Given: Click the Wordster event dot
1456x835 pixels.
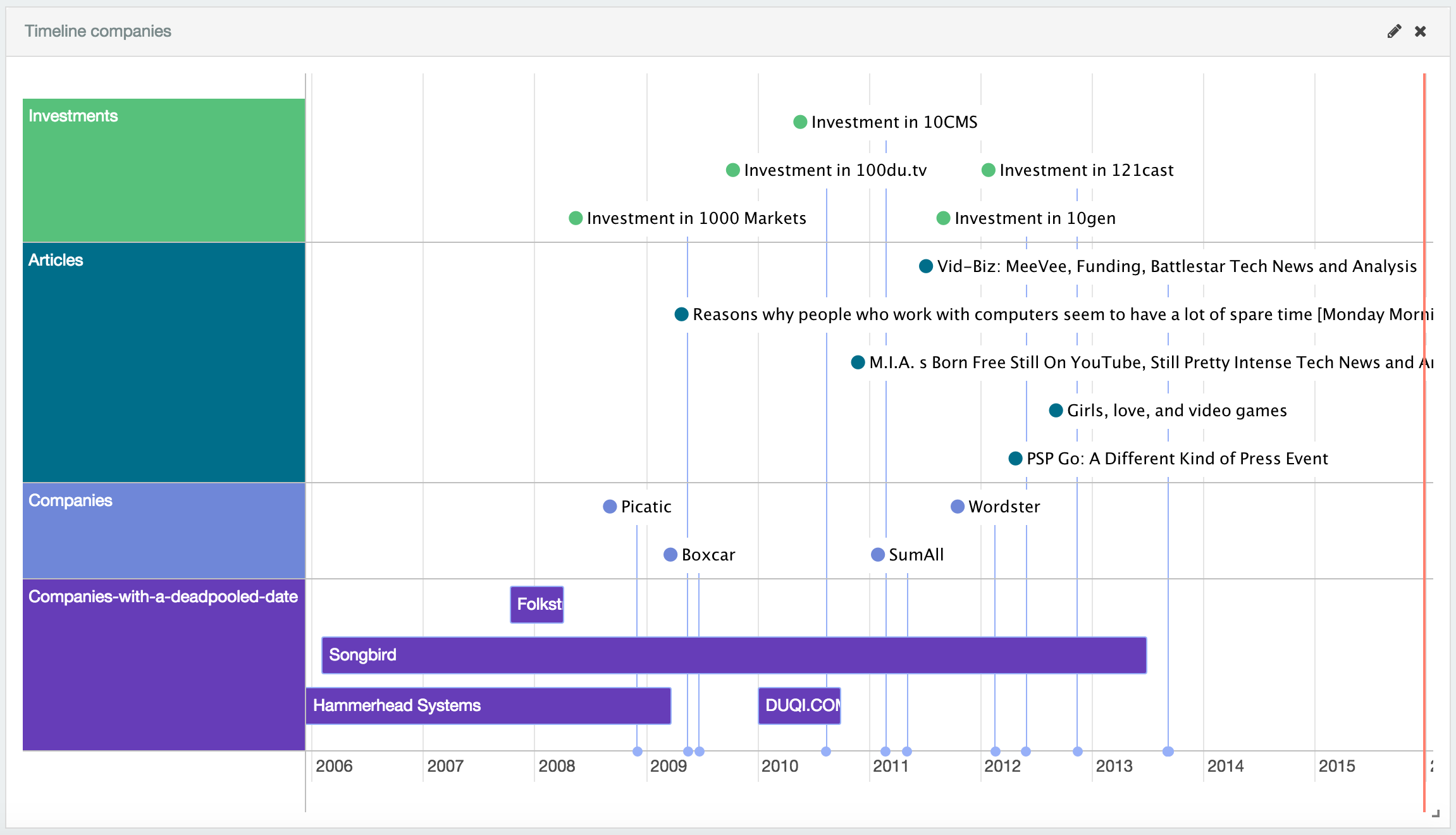Looking at the screenshot, I should (956, 506).
